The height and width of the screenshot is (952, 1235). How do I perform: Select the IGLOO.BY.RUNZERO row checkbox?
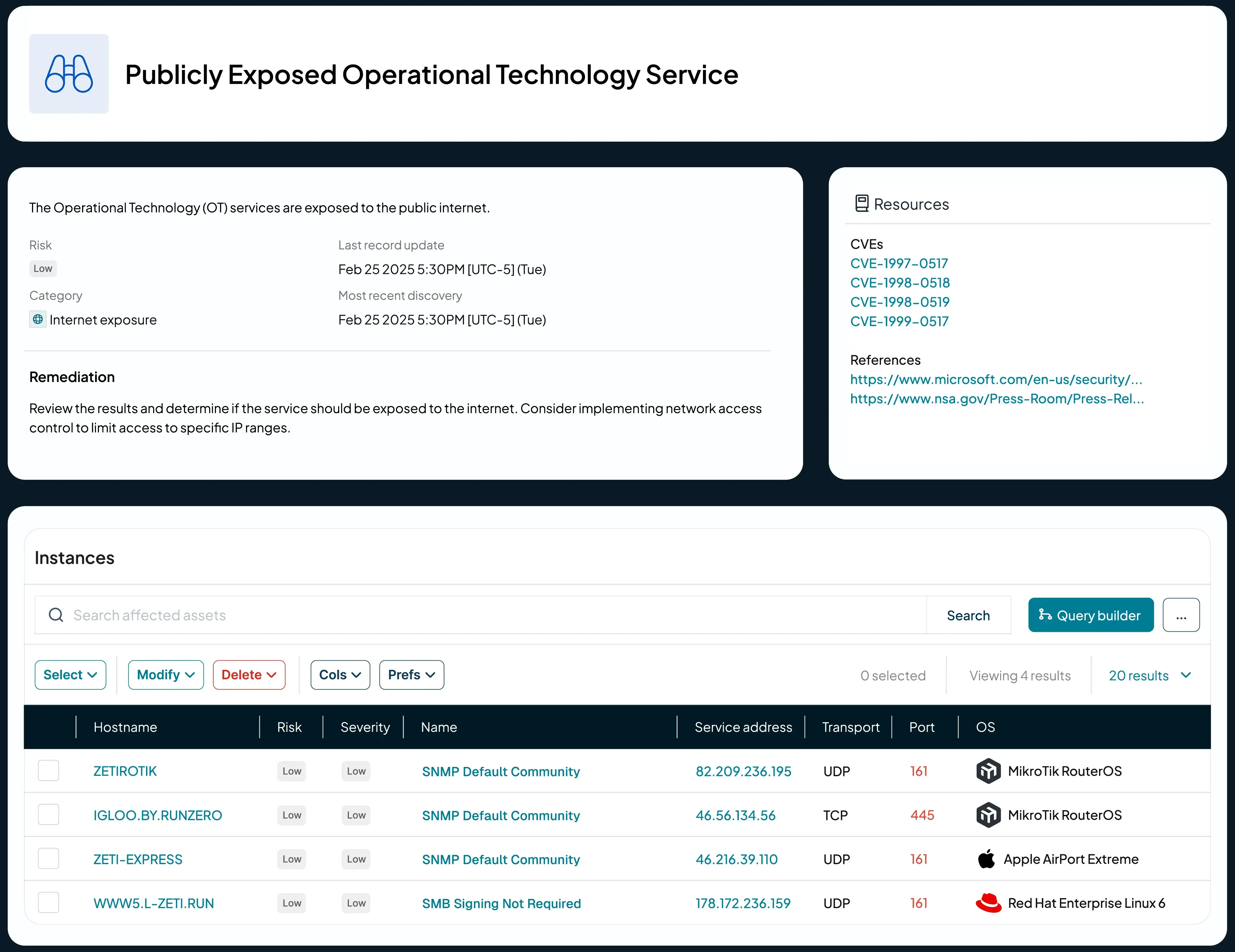(x=49, y=815)
